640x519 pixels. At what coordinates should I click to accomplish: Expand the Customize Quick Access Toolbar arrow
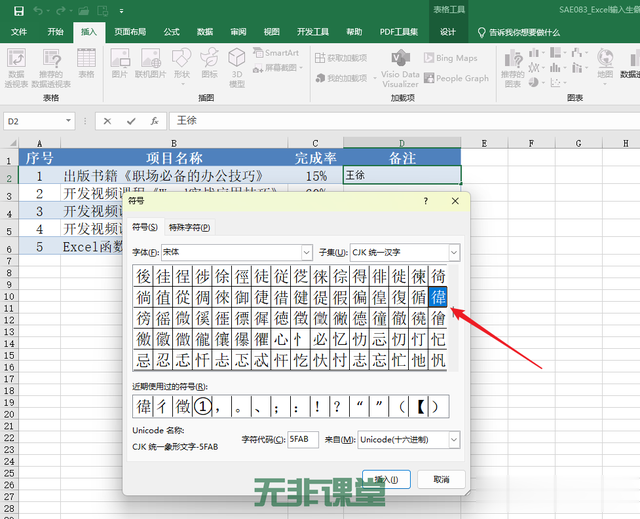[x=121, y=11]
